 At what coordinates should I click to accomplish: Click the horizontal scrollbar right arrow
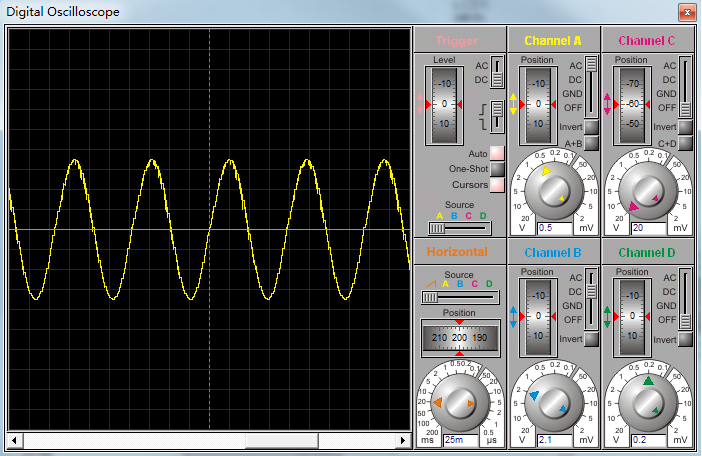coord(405,441)
